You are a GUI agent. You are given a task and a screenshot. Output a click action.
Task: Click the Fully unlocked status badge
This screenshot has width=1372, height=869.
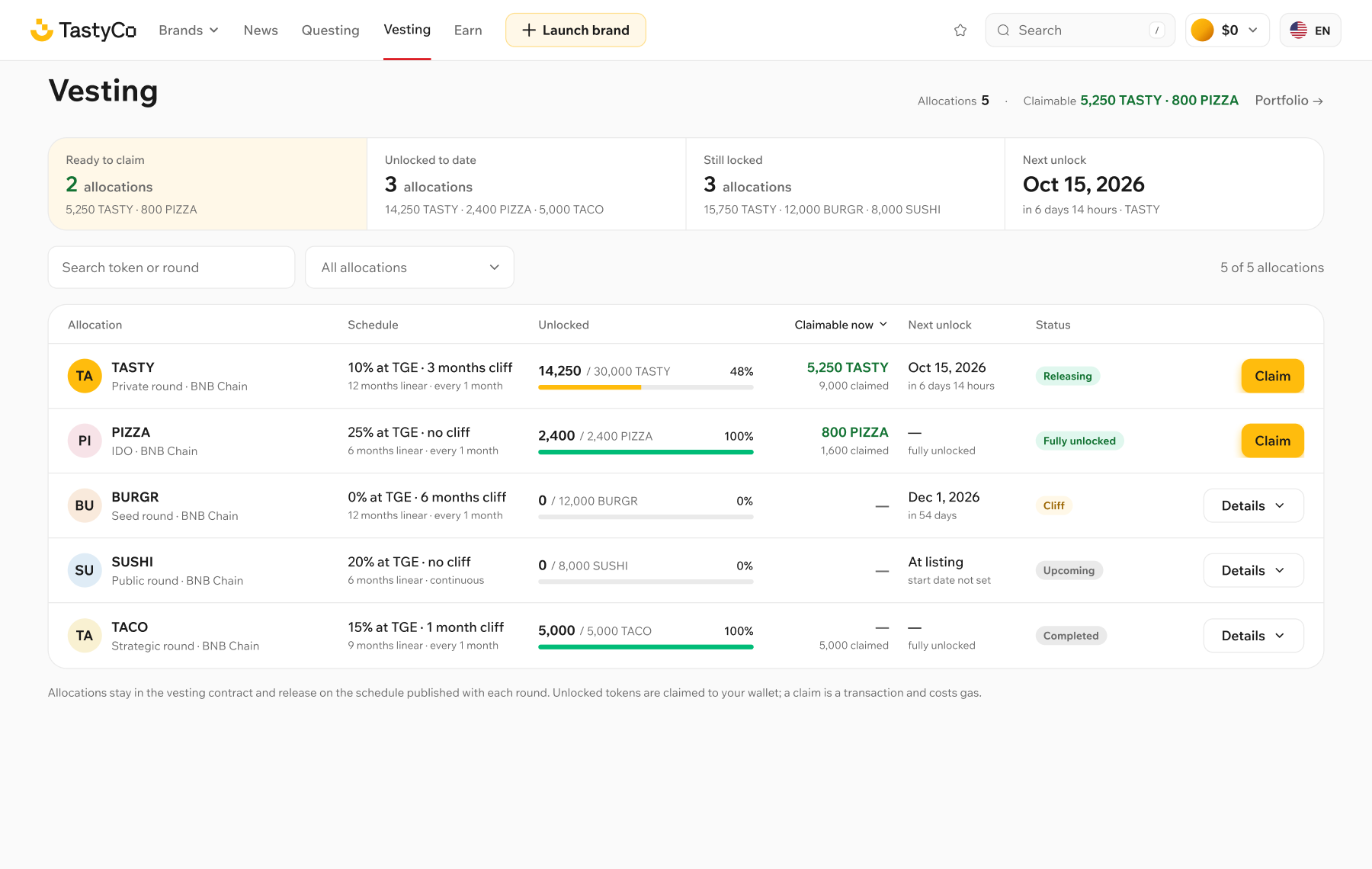coord(1079,441)
